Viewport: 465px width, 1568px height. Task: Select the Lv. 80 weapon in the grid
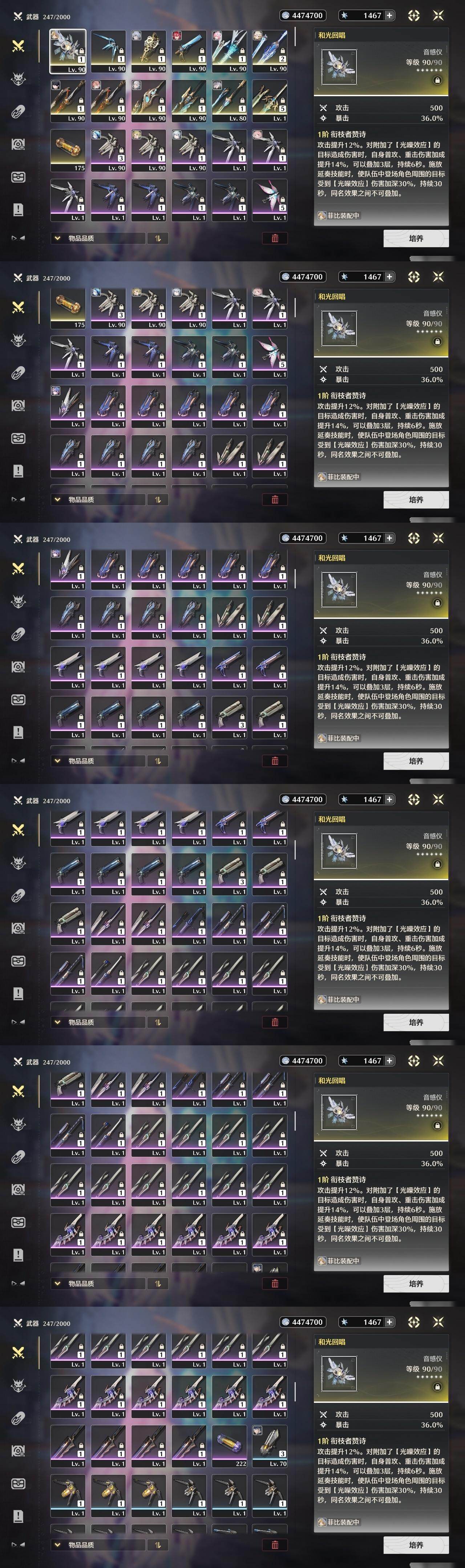230,101
